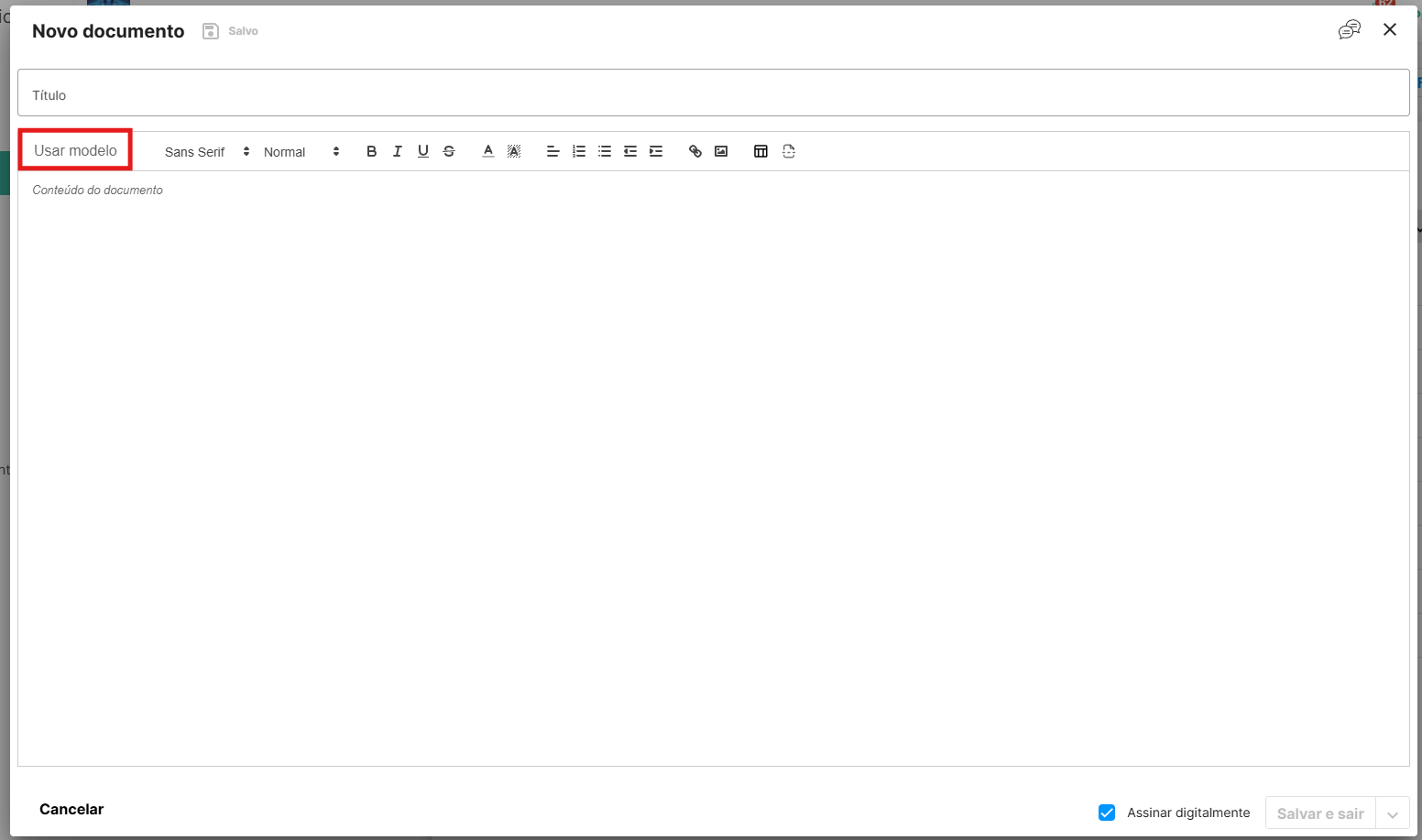This screenshot has height=840, width=1422.
Task: Apply strikethrough formatting
Action: tap(449, 151)
